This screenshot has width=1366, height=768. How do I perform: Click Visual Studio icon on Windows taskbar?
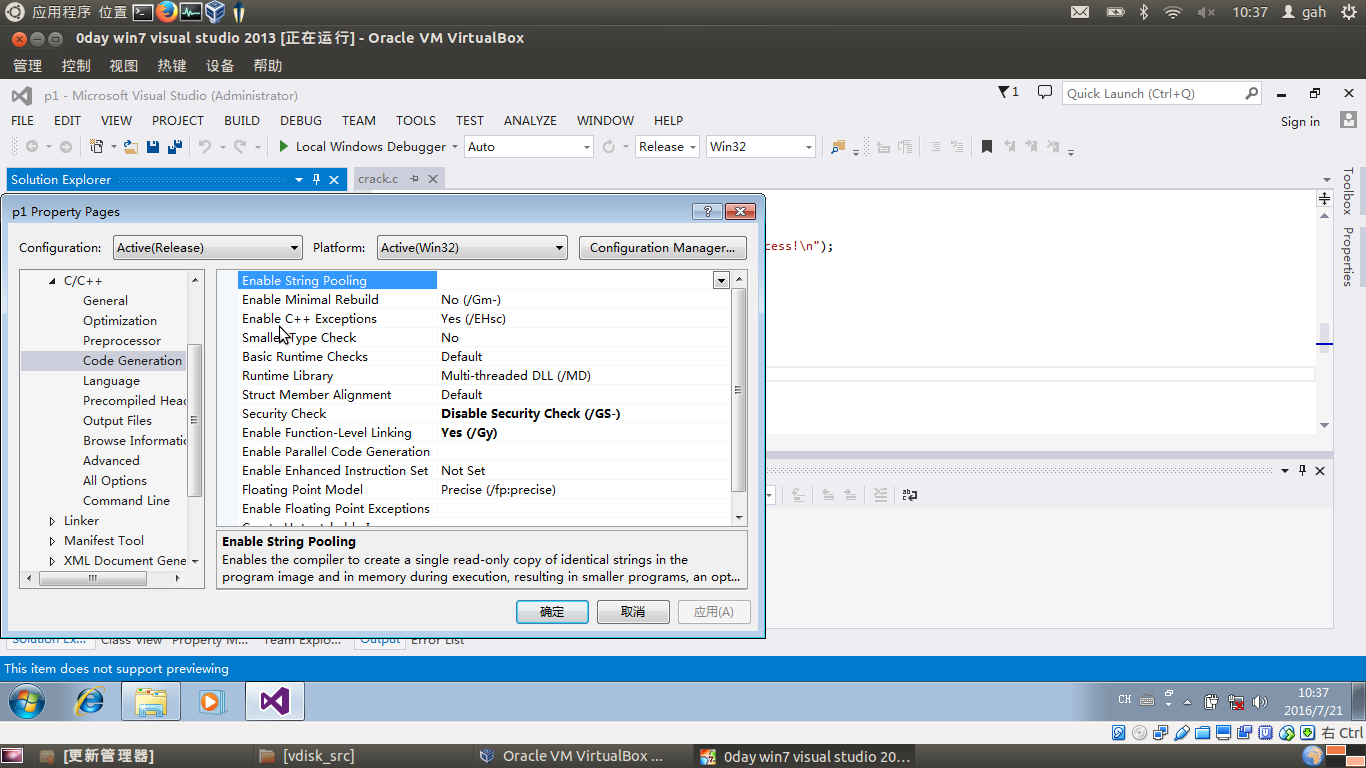coord(275,702)
